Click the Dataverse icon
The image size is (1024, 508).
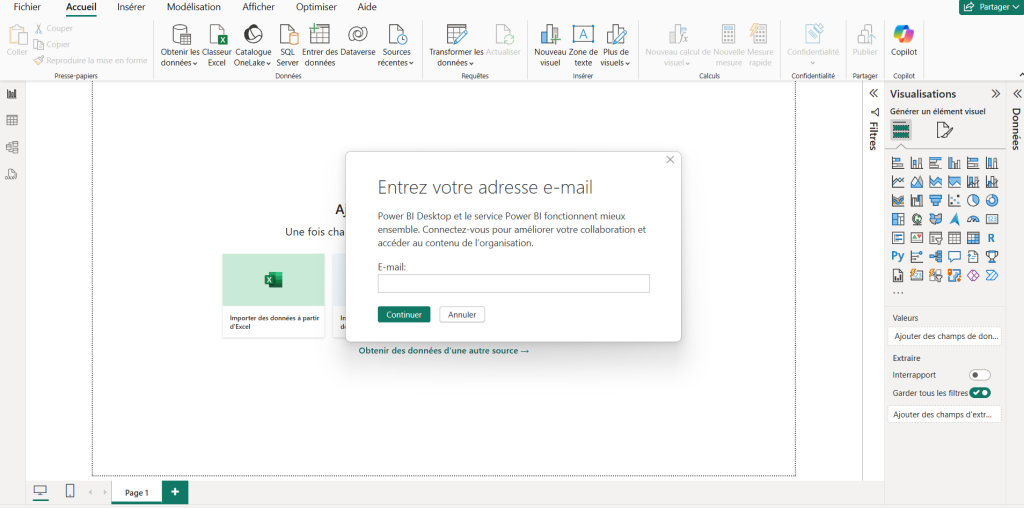pos(358,34)
